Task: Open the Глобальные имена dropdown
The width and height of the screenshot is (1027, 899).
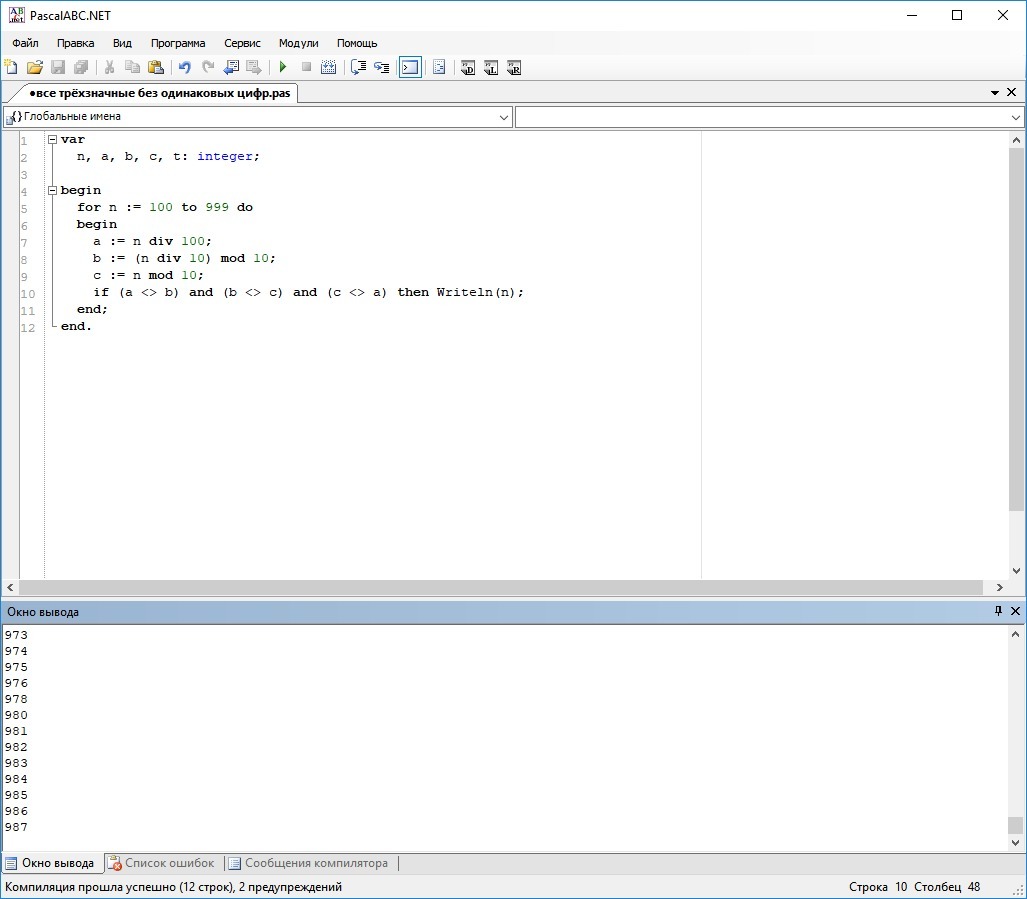Action: tap(504, 117)
